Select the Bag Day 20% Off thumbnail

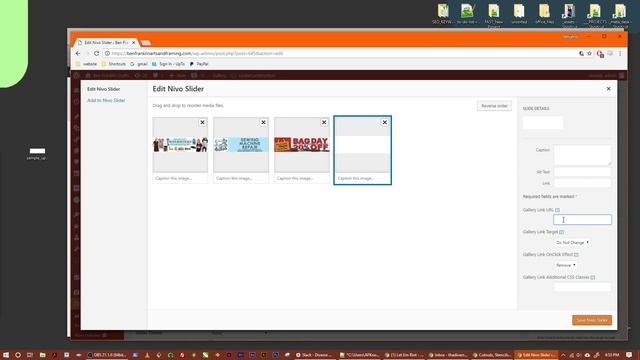[302, 145]
